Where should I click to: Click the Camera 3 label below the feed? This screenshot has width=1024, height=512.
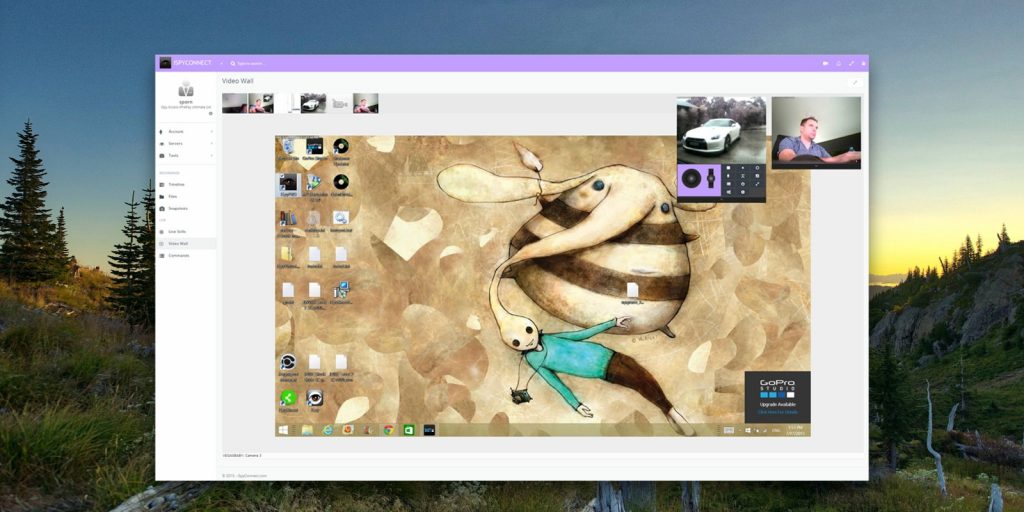pyautogui.click(x=242, y=455)
